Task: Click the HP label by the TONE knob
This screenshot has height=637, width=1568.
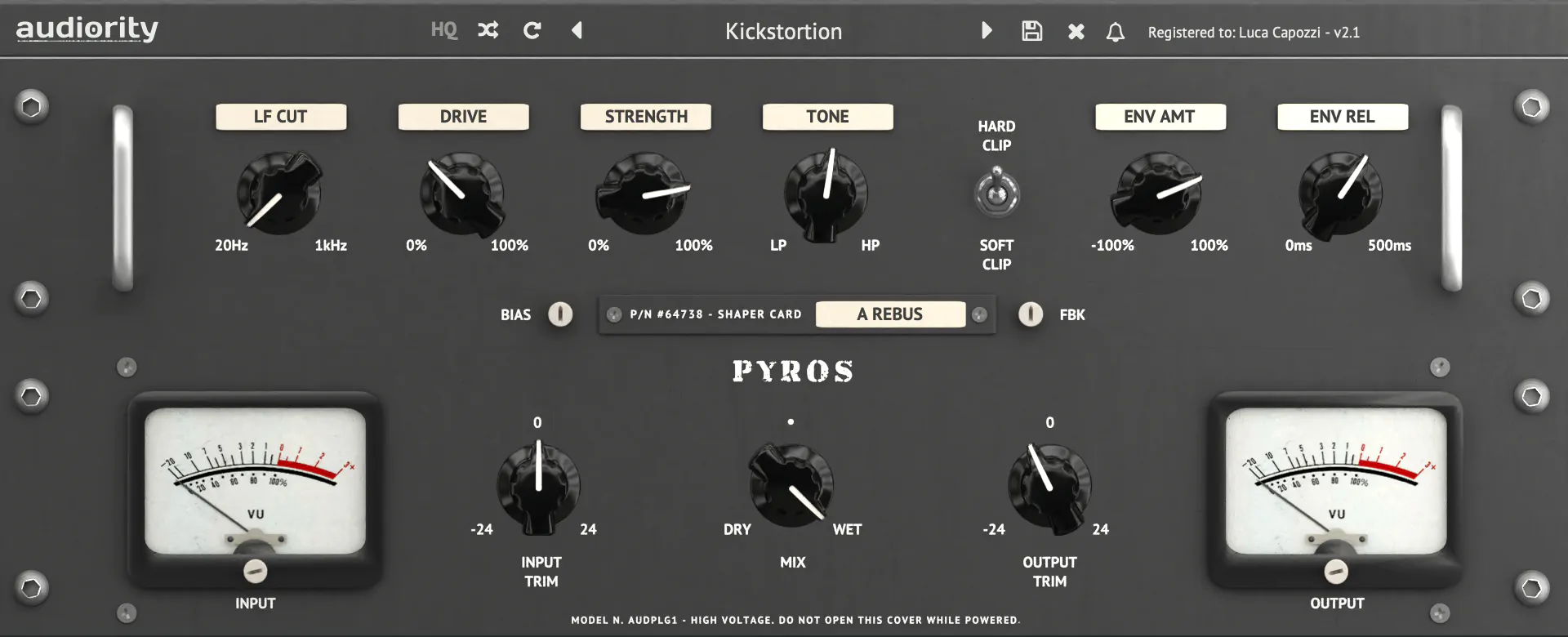Action: [871, 246]
